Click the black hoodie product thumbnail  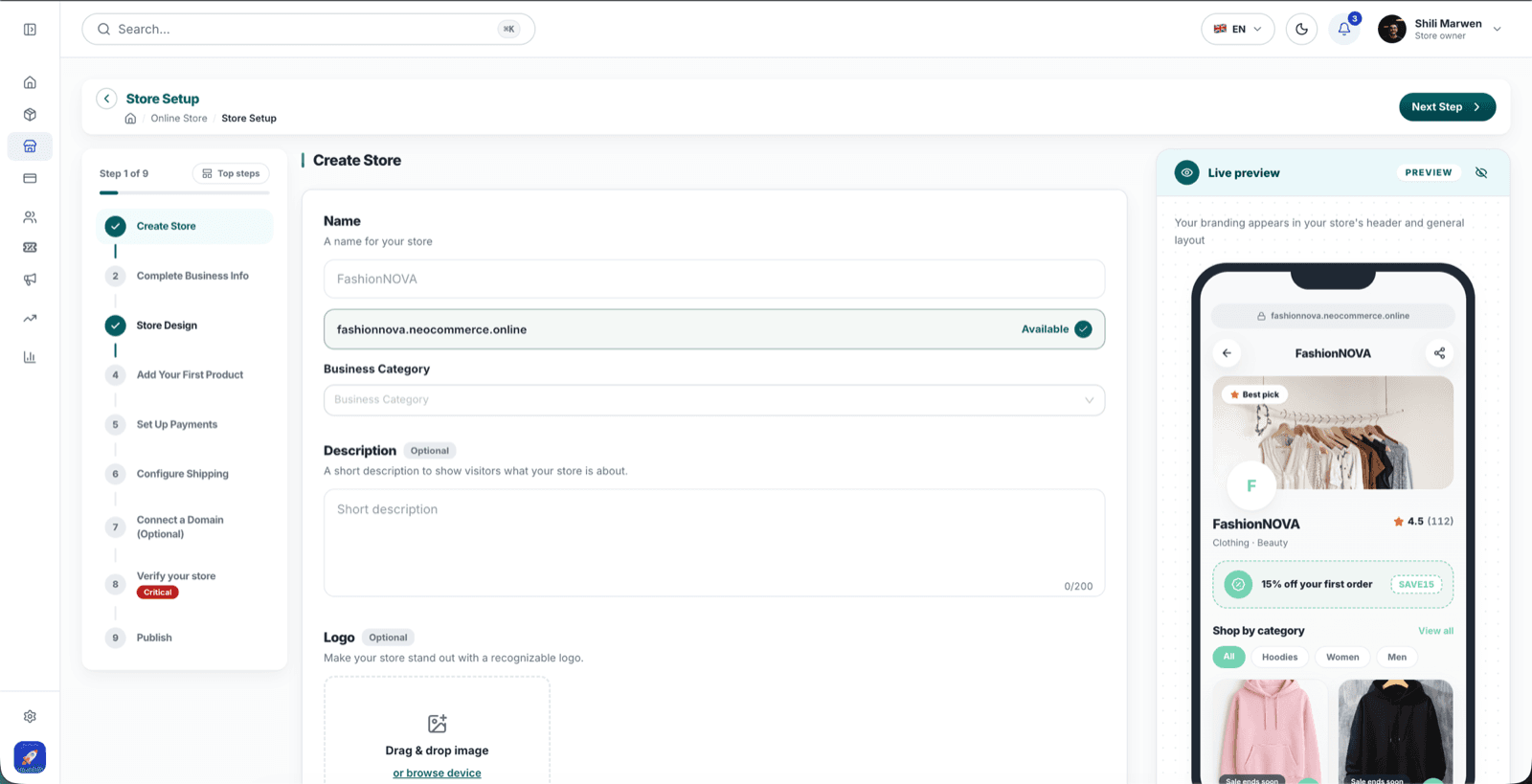click(x=1395, y=731)
